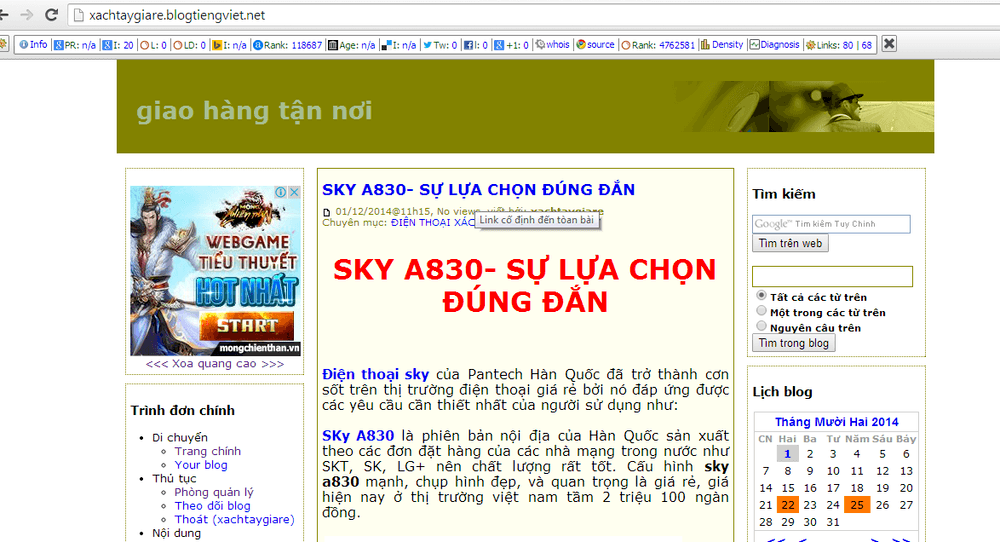Viewport: 1000px width, 542px height.
Task: Open the Diagnosis tool
Action: [x=774, y=45]
